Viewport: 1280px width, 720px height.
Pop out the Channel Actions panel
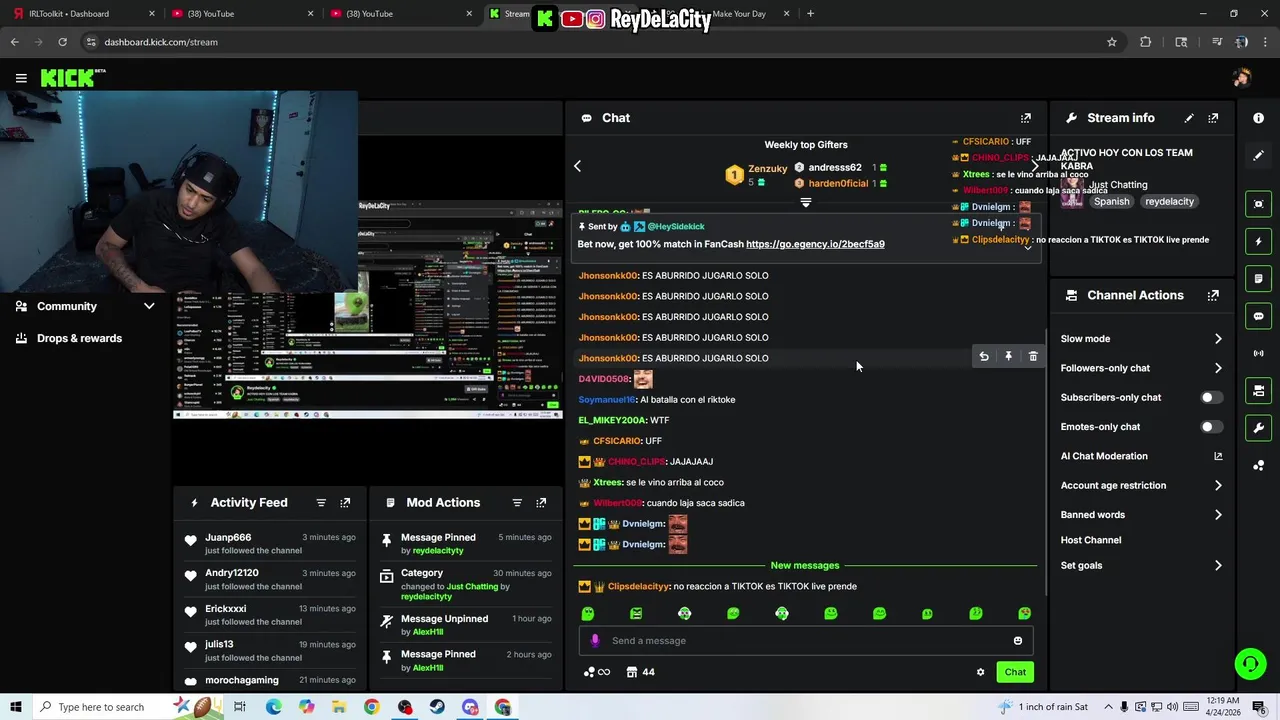coord(1213,296)
